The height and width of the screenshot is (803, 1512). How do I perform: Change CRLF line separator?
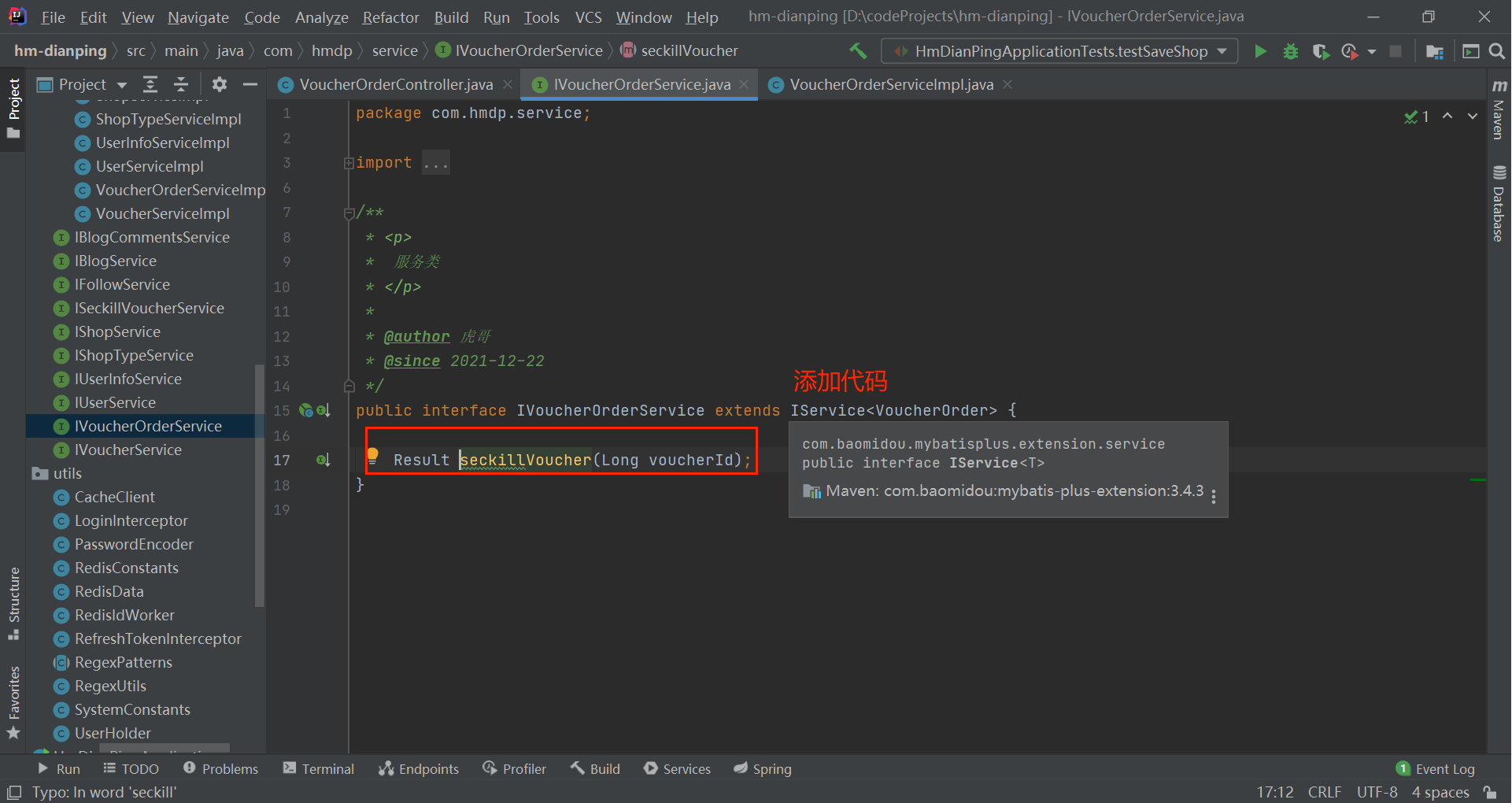click(1325, 792)
